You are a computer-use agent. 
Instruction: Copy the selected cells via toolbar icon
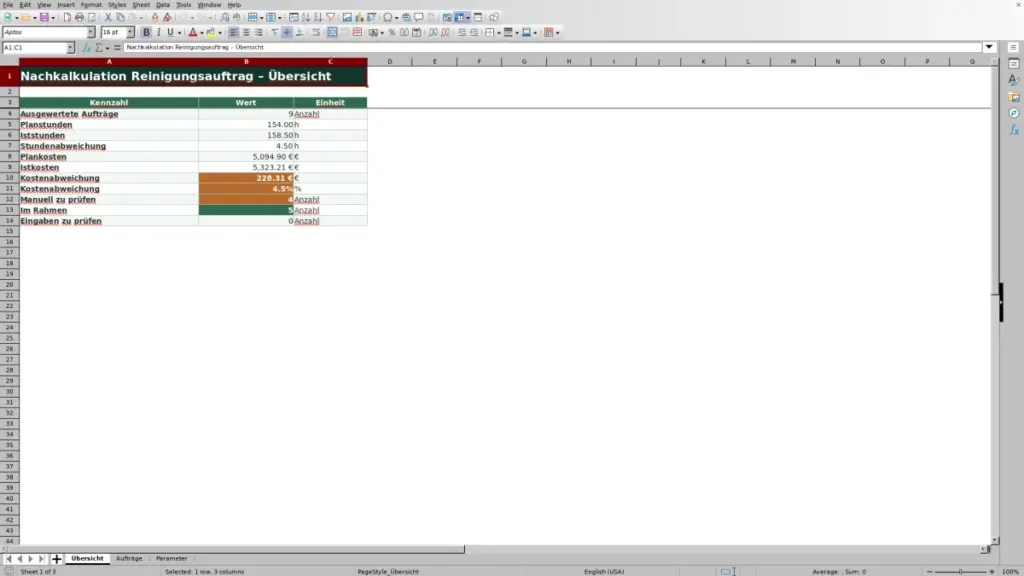point(120,18)
